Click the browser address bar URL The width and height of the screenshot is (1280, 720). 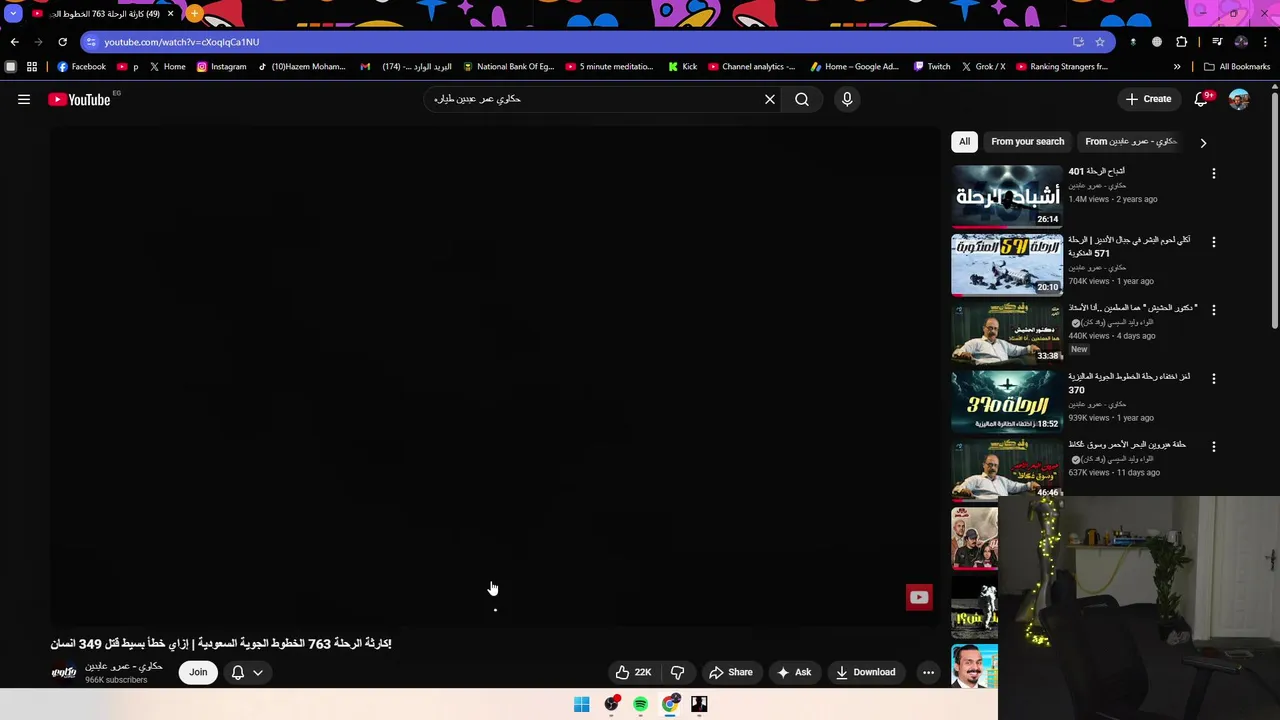181,42
